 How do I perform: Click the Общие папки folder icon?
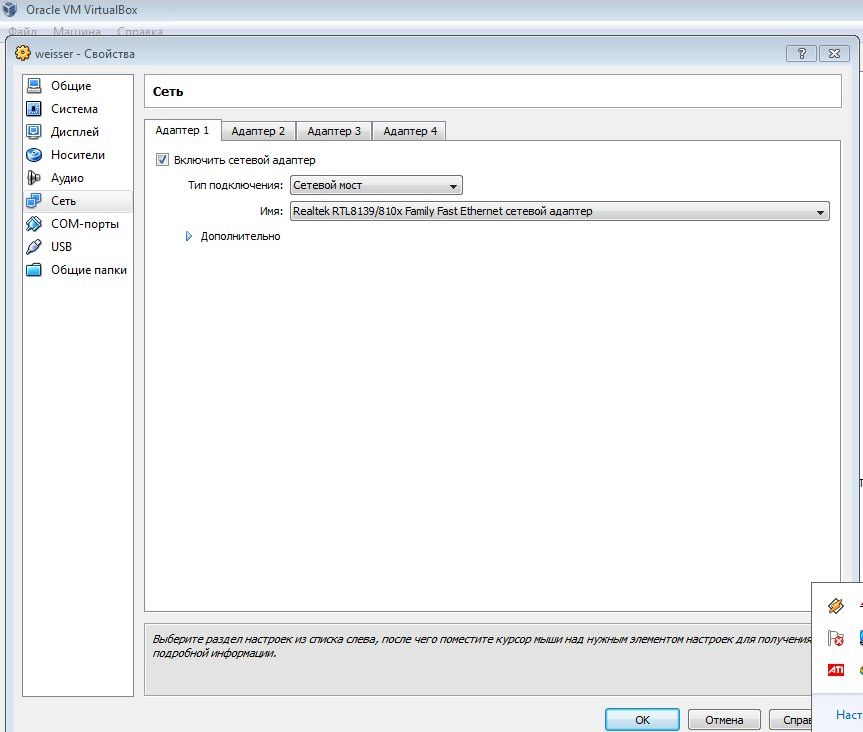click(34, 270)
